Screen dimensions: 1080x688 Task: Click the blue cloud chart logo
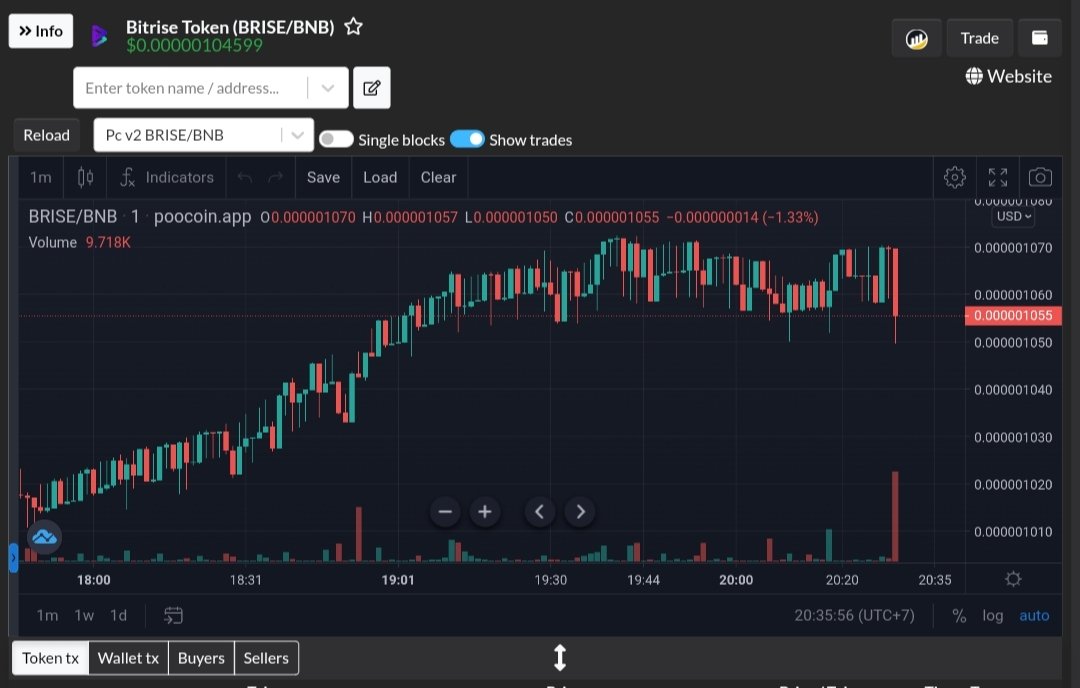[x=44, y=537]
